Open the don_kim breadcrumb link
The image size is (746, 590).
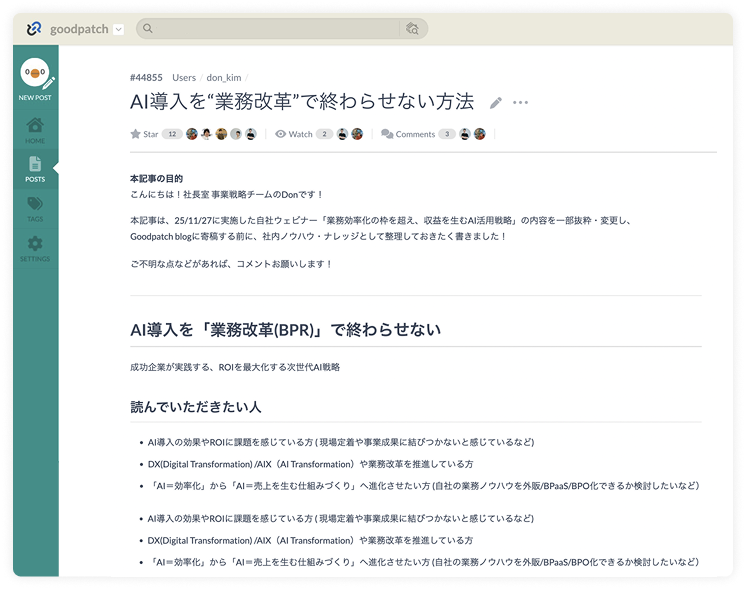(x=224, y=78)
